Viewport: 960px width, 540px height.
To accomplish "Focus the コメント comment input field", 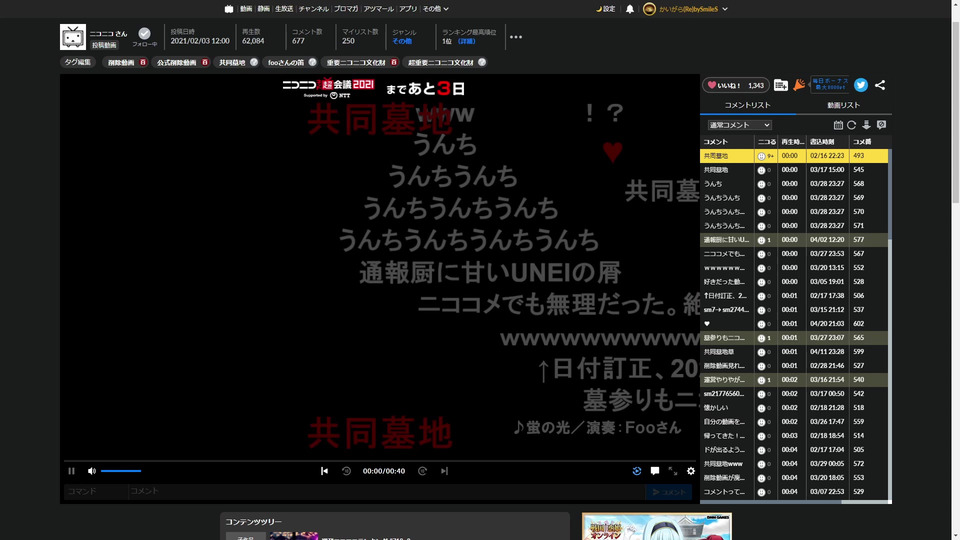I will (x=386, y=491).
